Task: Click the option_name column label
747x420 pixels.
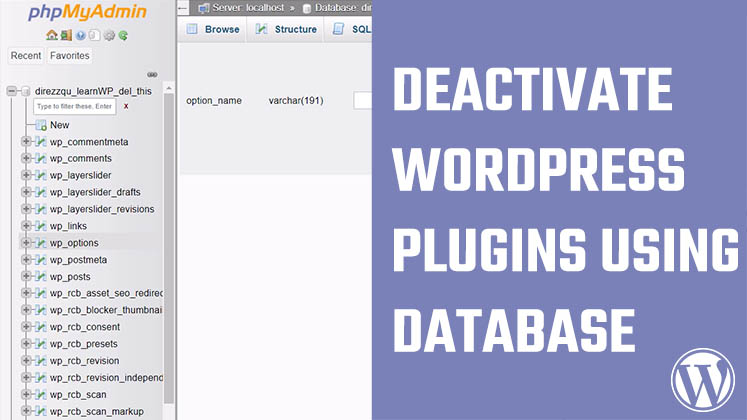Action: pos(214,100)
